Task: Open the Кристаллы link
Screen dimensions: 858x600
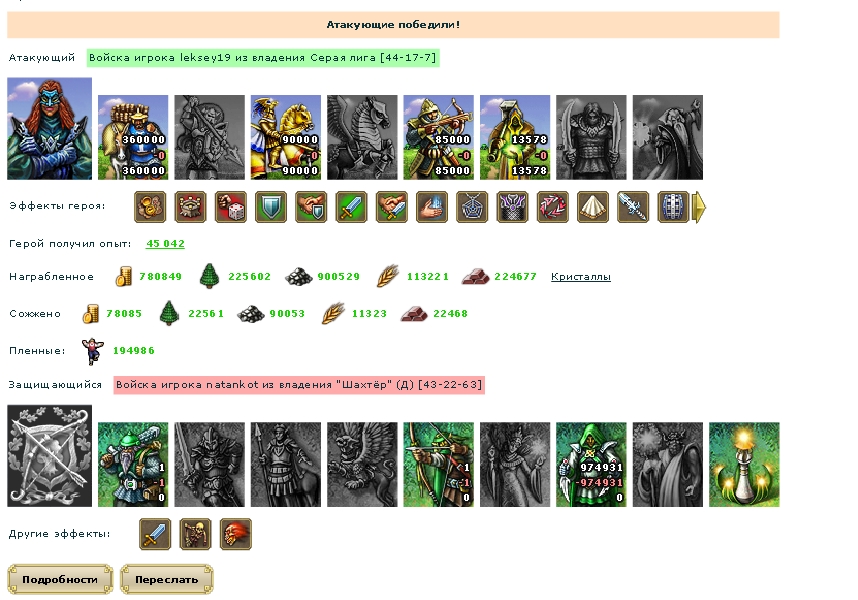Action: click(x=581, y=277)
